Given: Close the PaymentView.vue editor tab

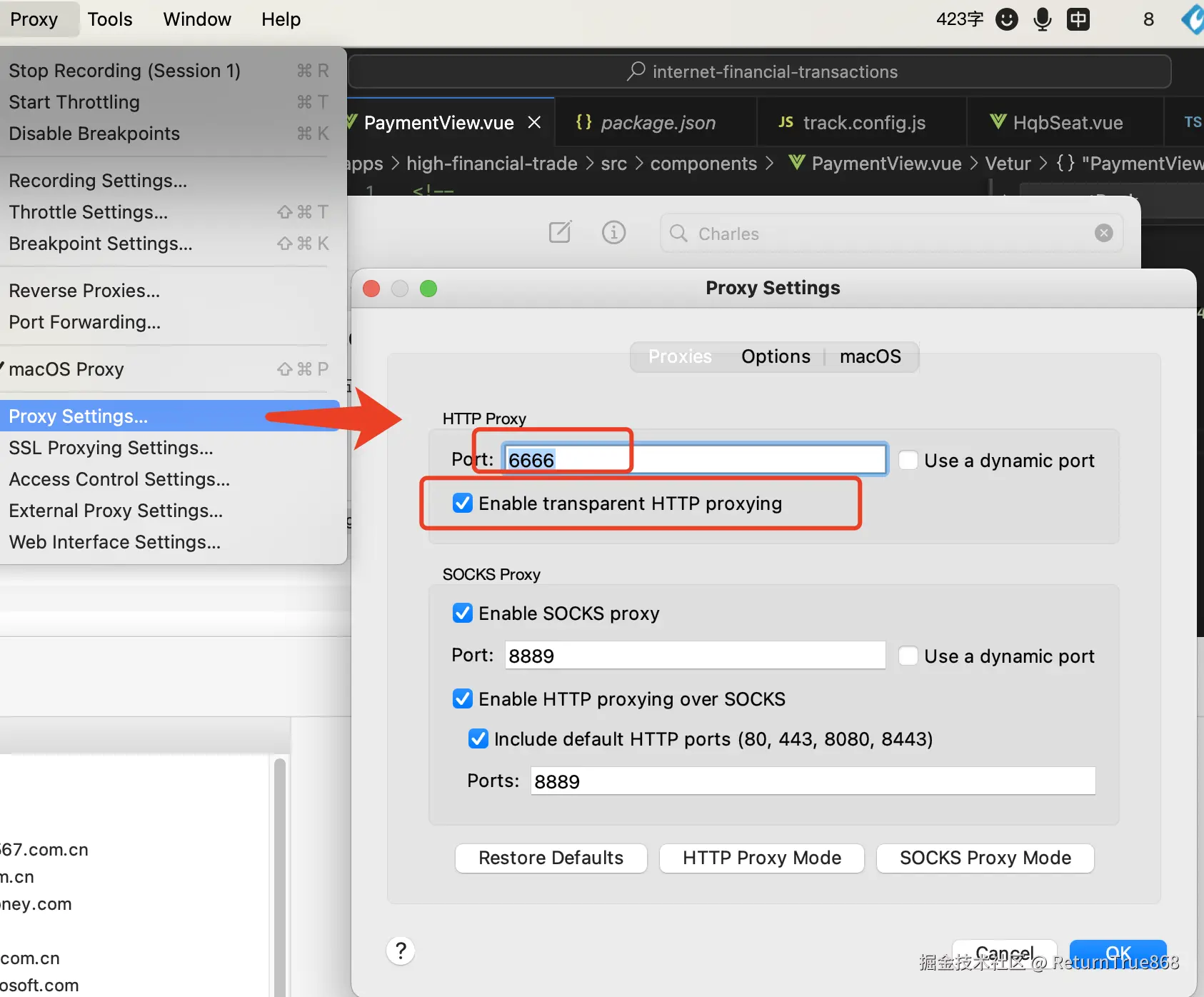Looking at the screenshot, I should pyautogui.click(x=534, y=123).
